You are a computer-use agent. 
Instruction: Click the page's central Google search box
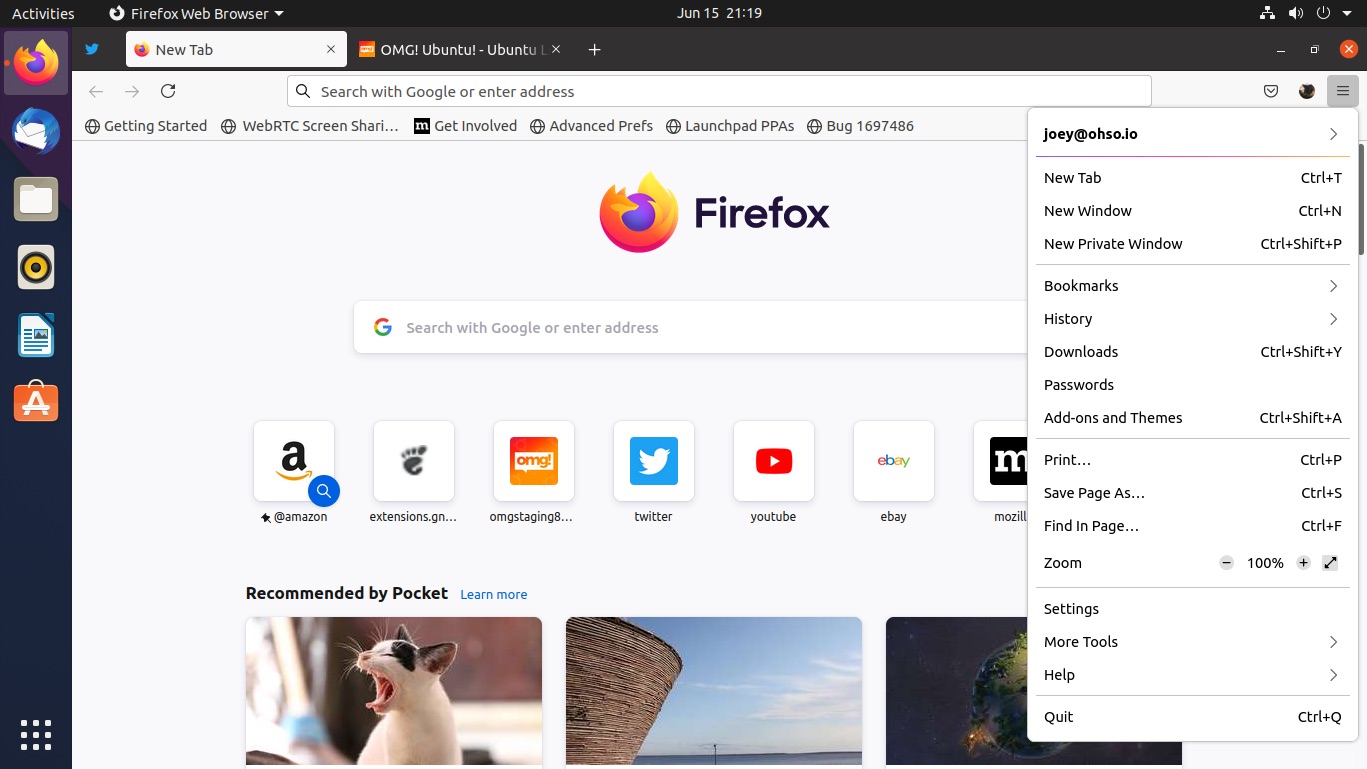[x=692, y=327]
